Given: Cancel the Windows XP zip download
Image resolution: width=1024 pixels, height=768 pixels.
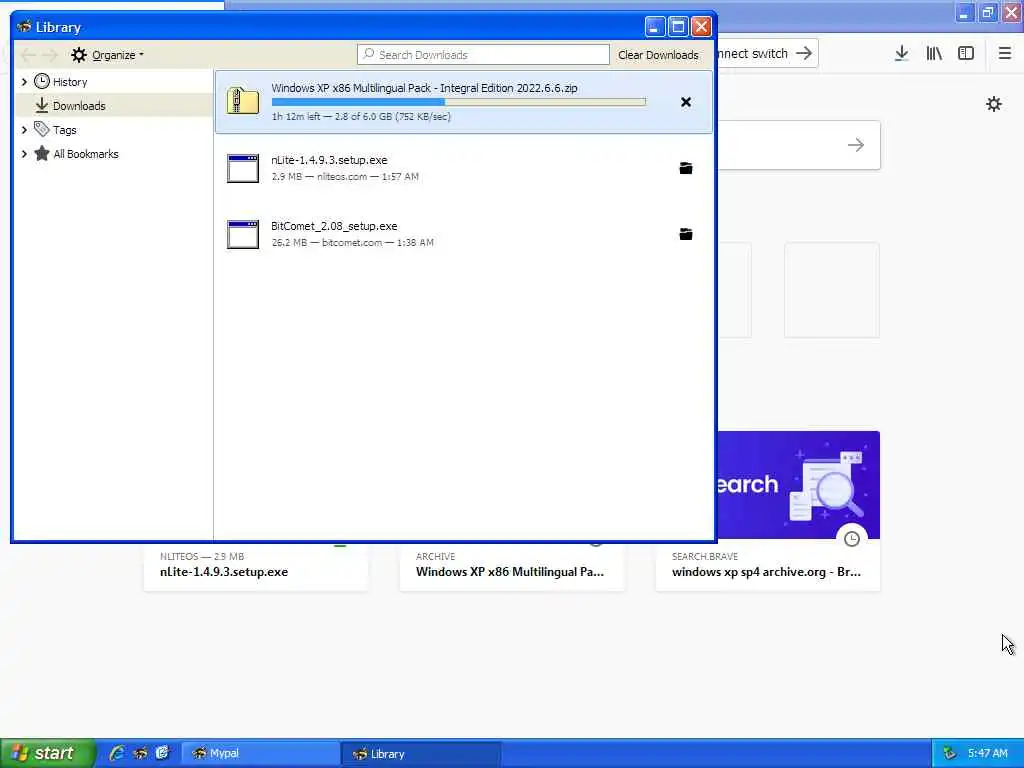Looking at the screenshot, I should 686,102.
